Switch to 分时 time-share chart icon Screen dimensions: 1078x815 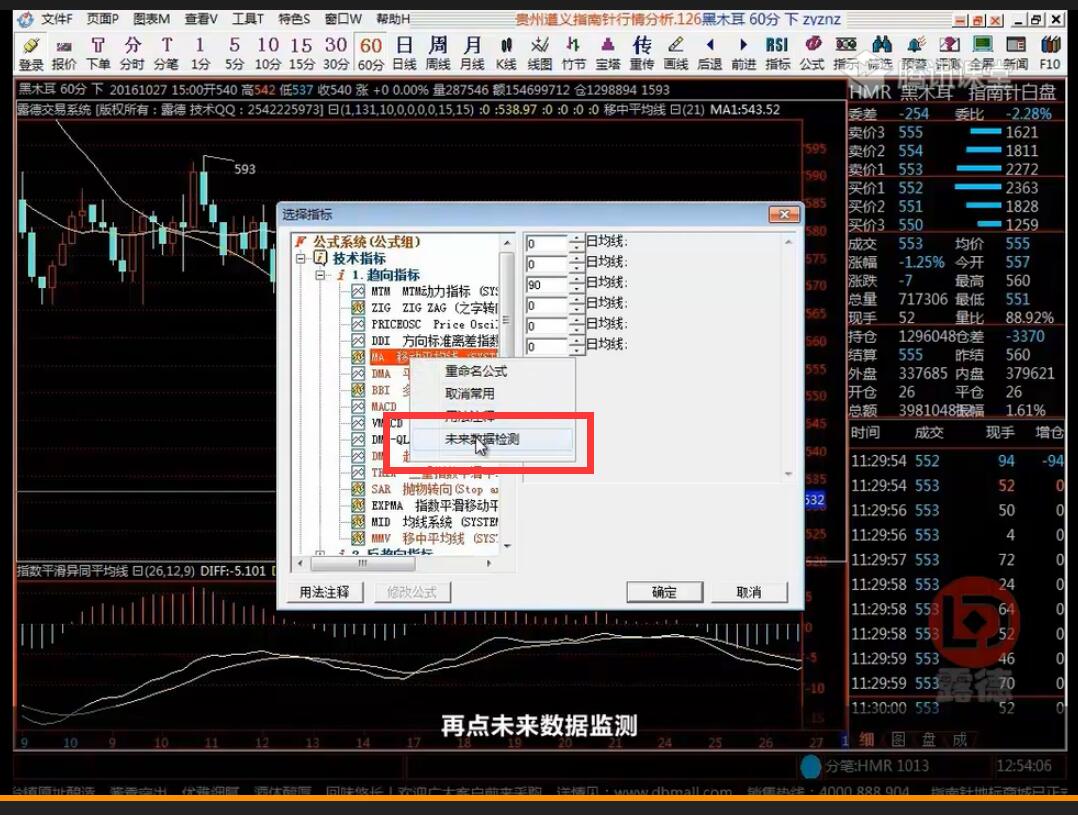coord(132,53)
